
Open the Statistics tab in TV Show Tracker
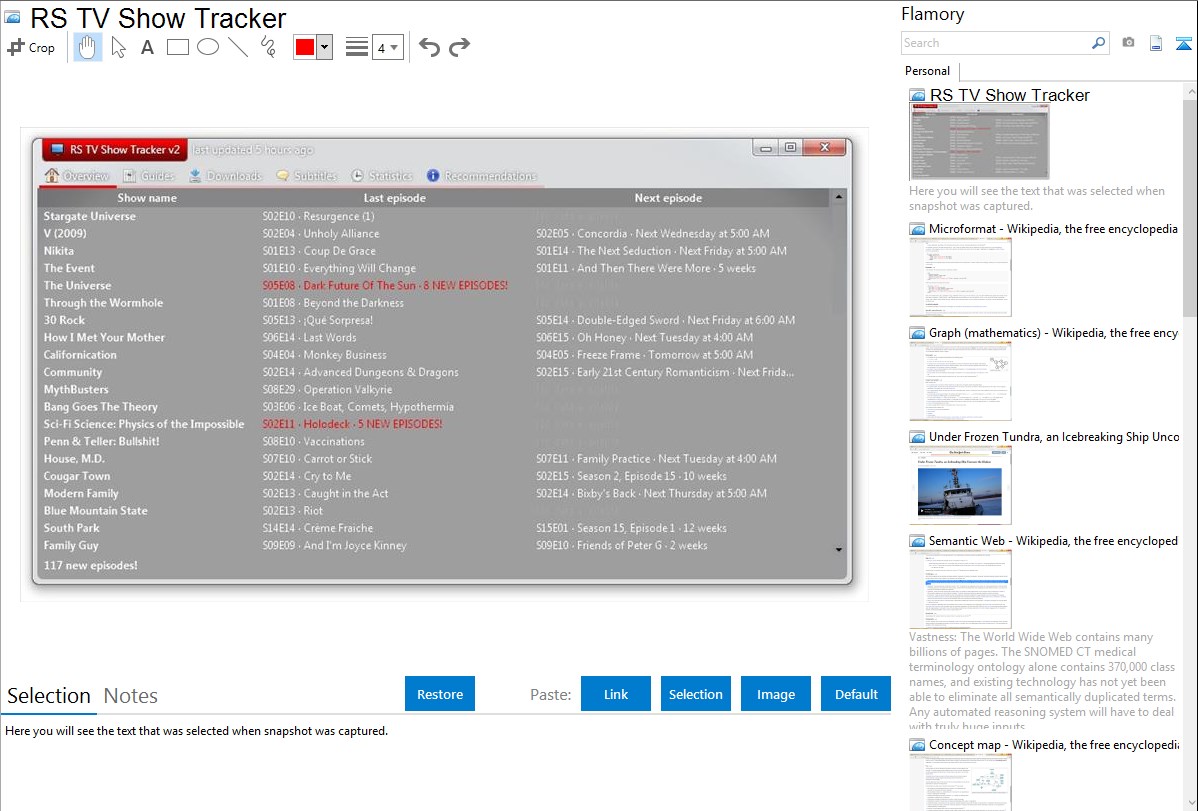[x=382, y=176]
